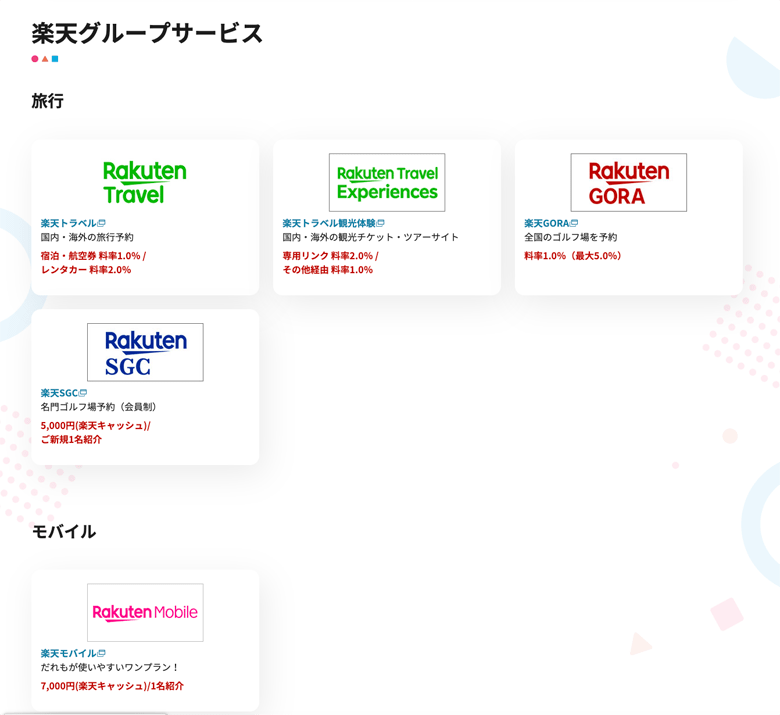
Task: Open the 楽天トラベル link
Action: coord(69,223)
